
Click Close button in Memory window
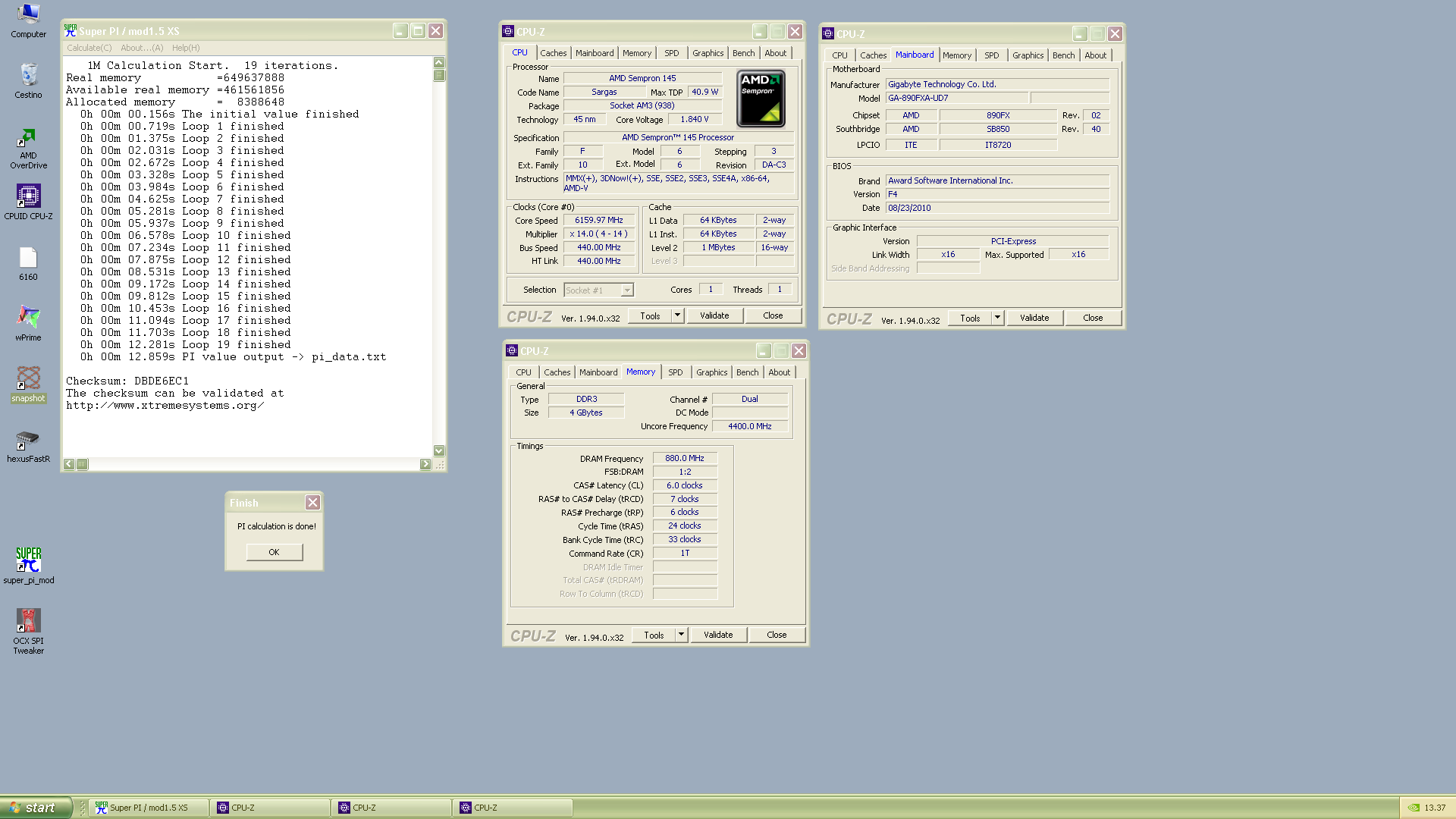(777, 635)
